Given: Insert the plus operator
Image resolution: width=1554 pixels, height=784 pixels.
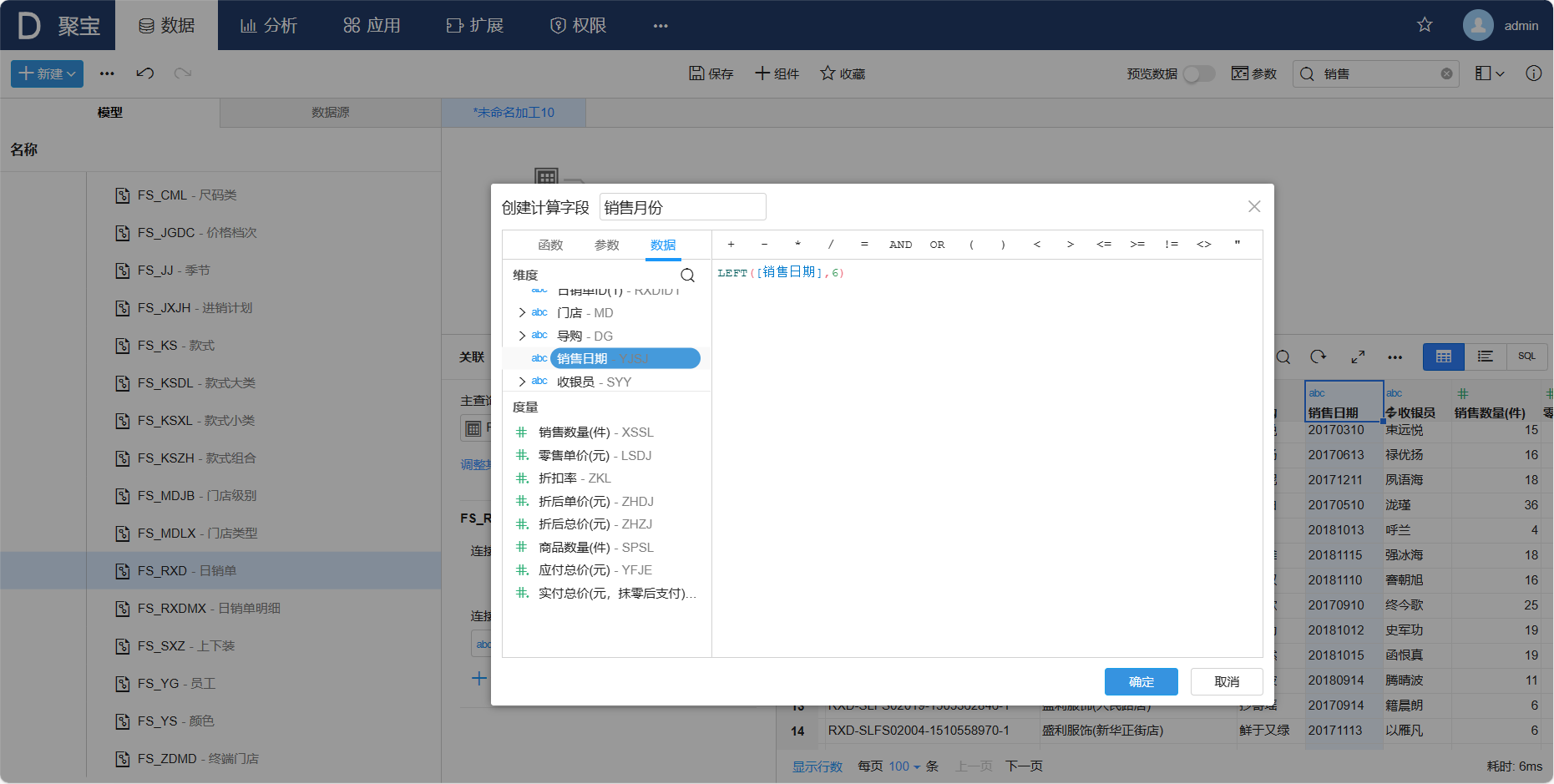Looking at the screenshot, I should click(731, 245).
